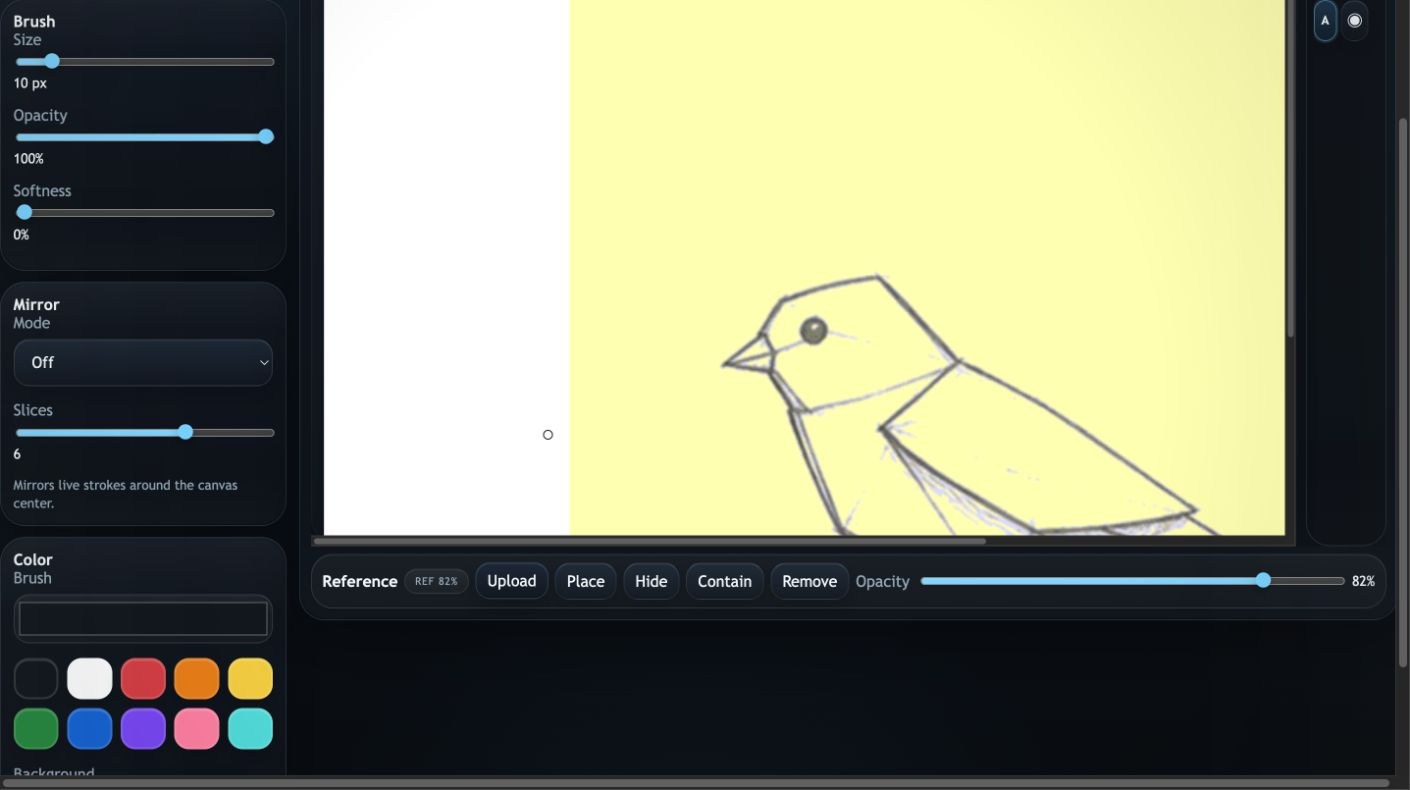
Task: Click the Slices value "6"
Action: click(17, 454)
